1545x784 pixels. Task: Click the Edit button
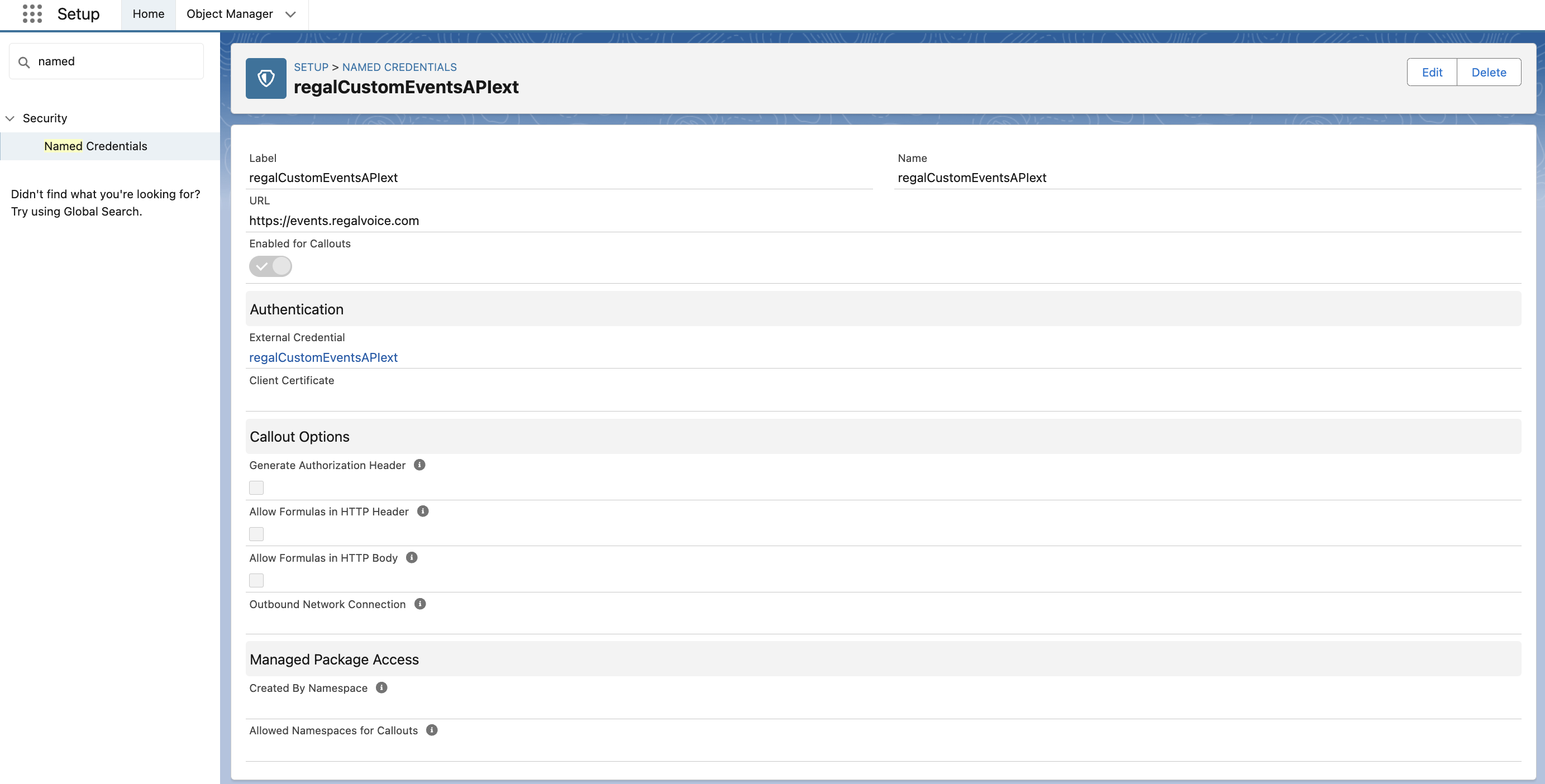pos(1432,72)
